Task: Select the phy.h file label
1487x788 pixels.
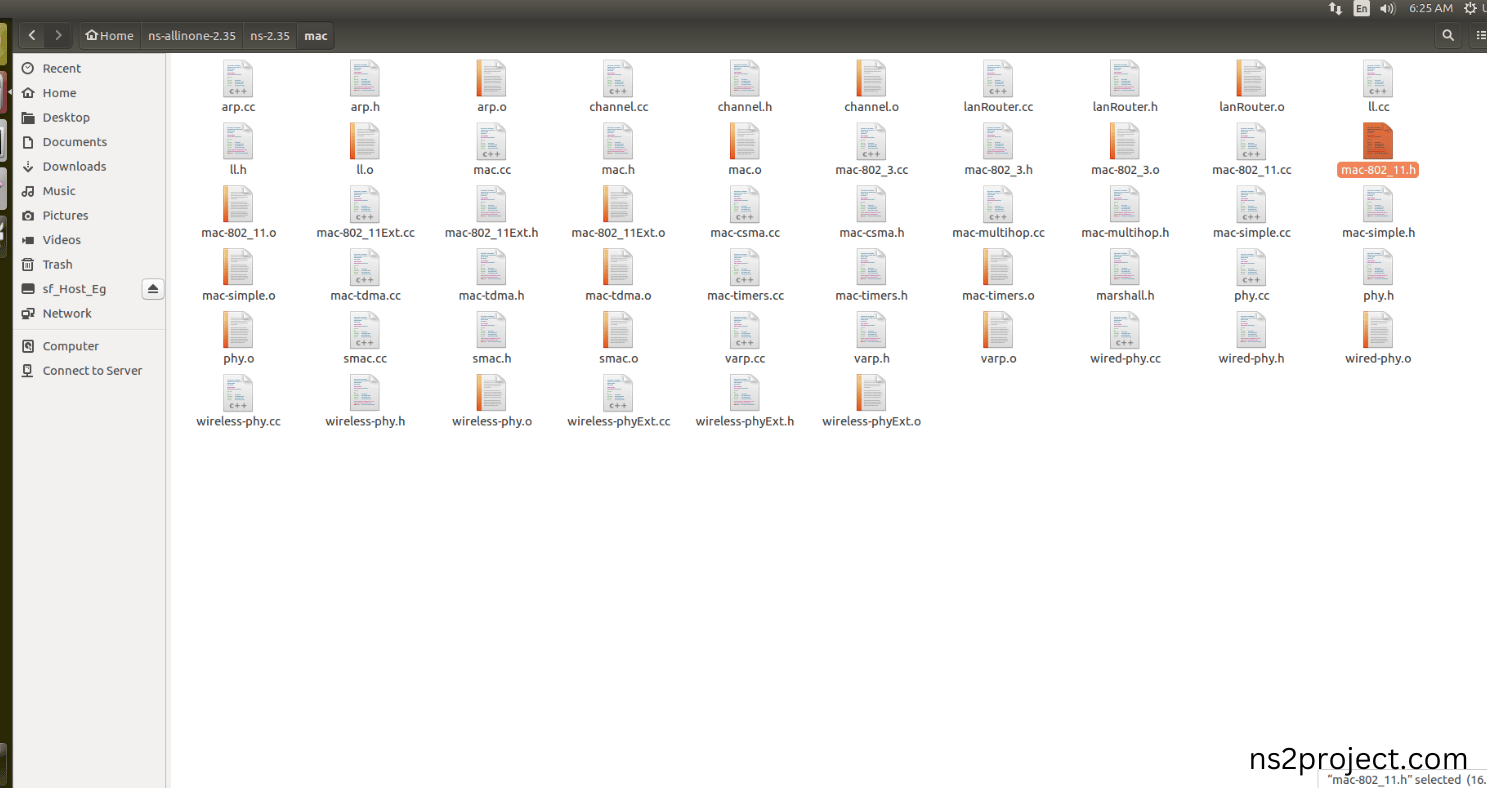Action: point(1378,296)
